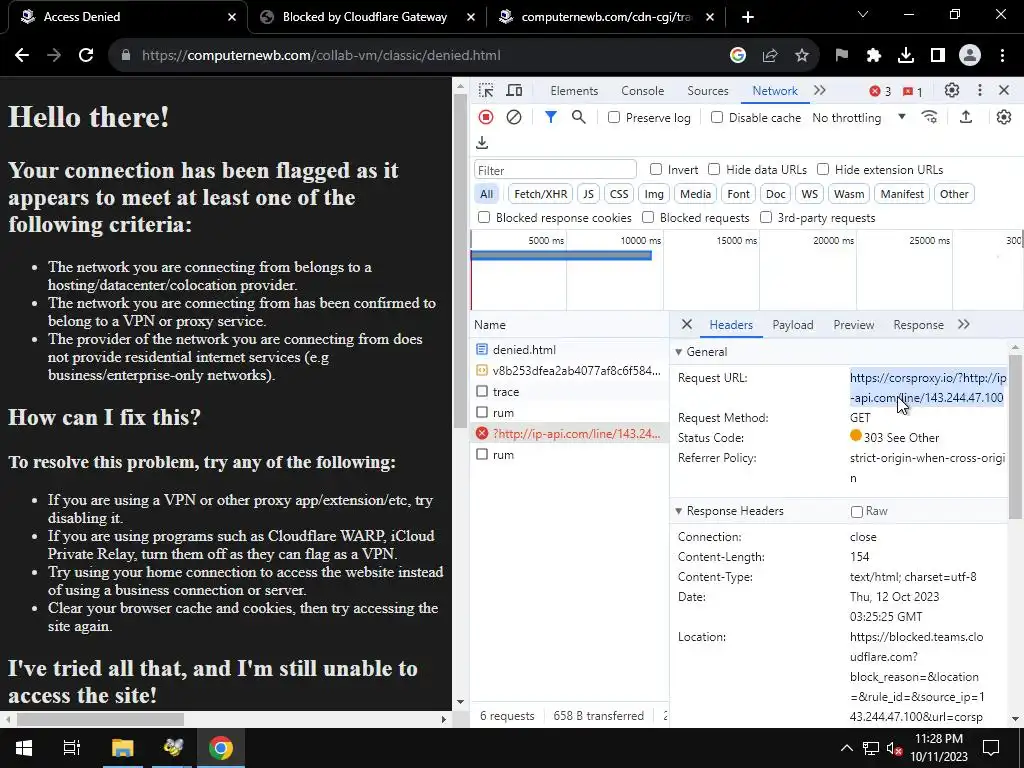Import HAR file upload icon
The image size is (1024, 768).
[966, 117]
